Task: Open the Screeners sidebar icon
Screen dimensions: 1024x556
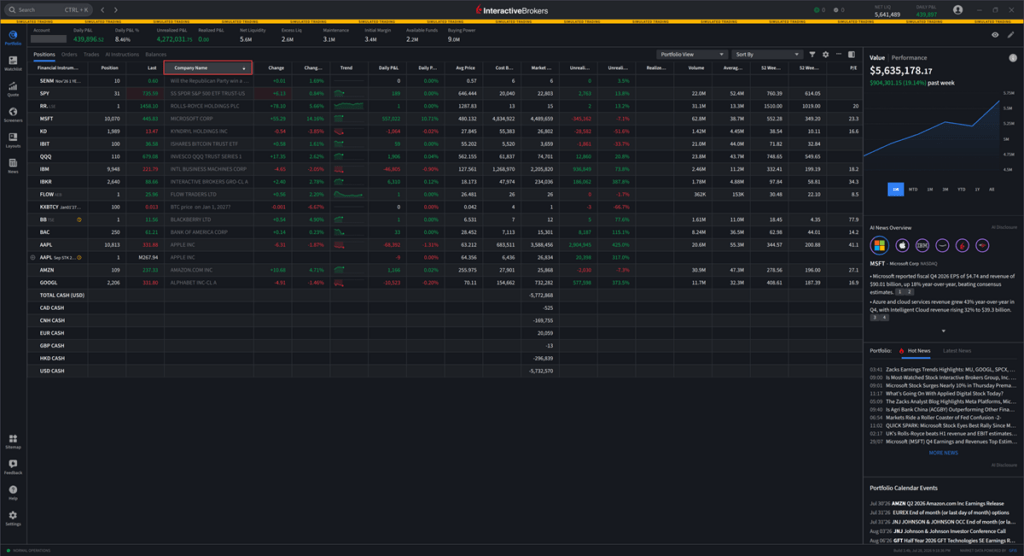Action: (x=12, y=115)
